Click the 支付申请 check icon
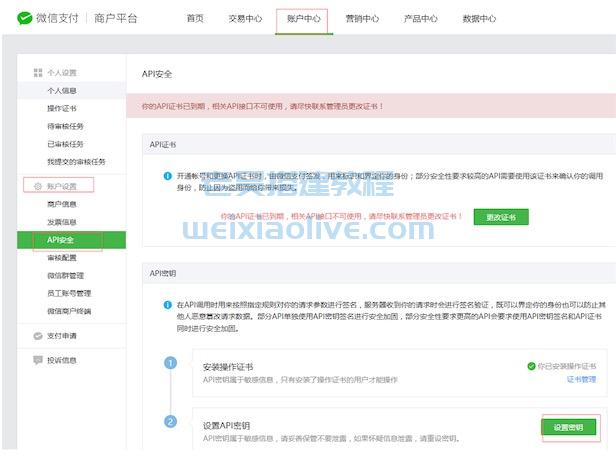 [x=38, y=336]
